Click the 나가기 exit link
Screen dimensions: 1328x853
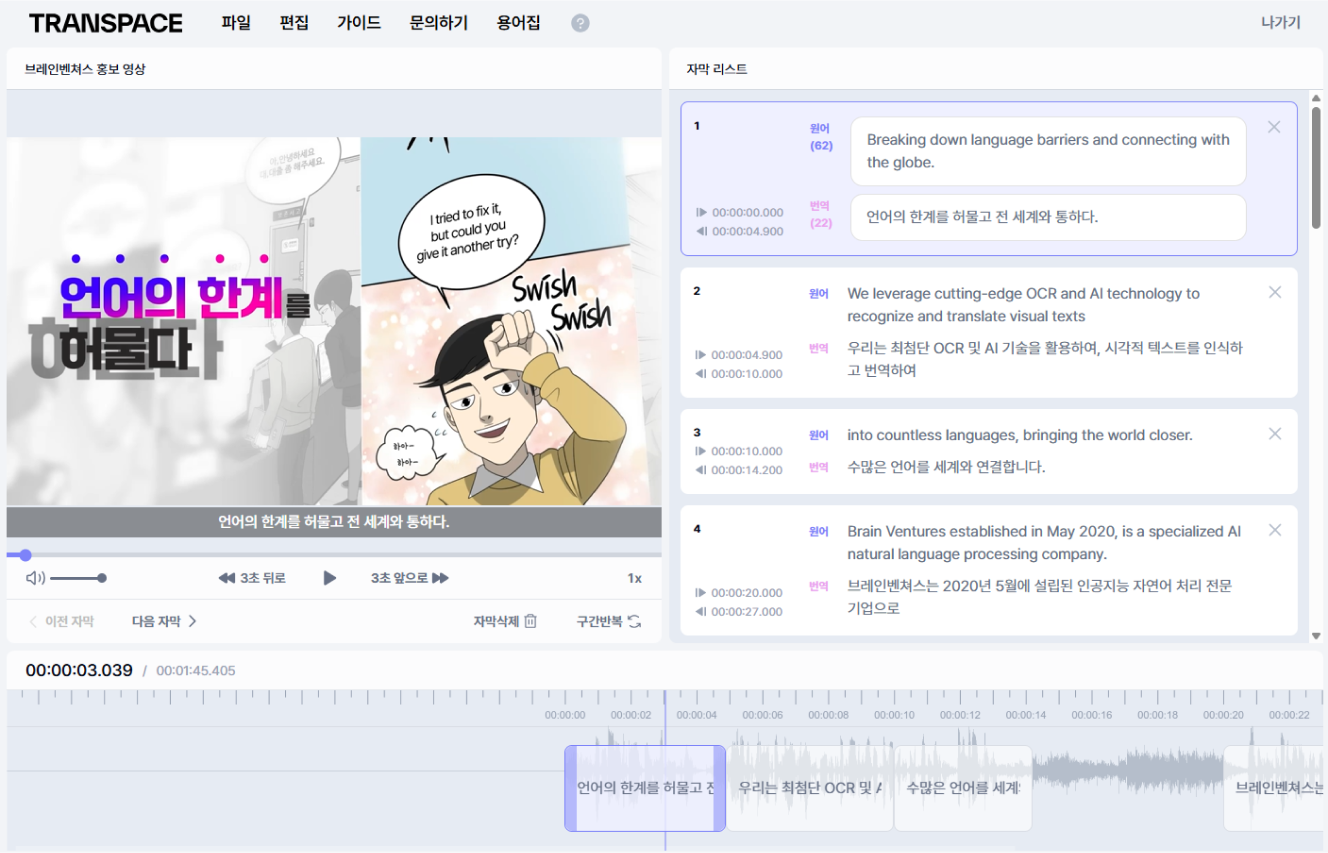pyautogui.click(x=1280, y=23)
